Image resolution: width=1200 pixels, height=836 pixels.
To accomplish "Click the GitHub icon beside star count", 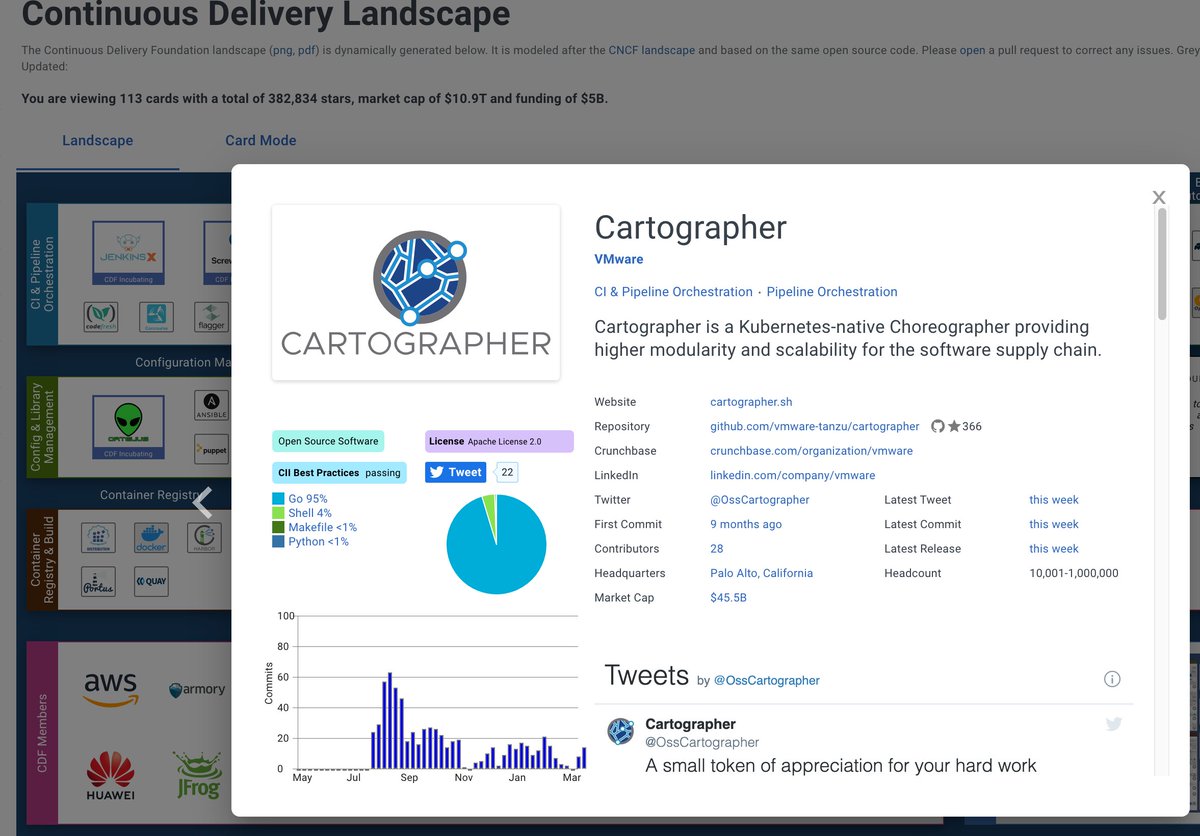I will [x=938, y=426].
